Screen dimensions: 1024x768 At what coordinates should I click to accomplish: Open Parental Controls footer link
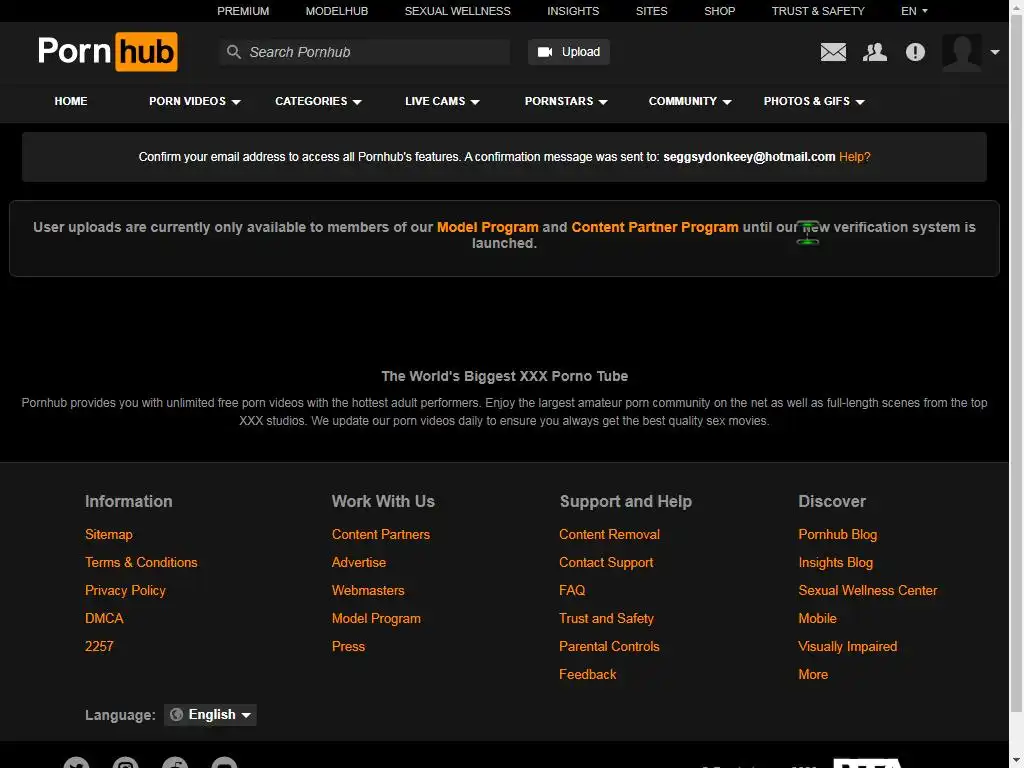click(609, 647)
